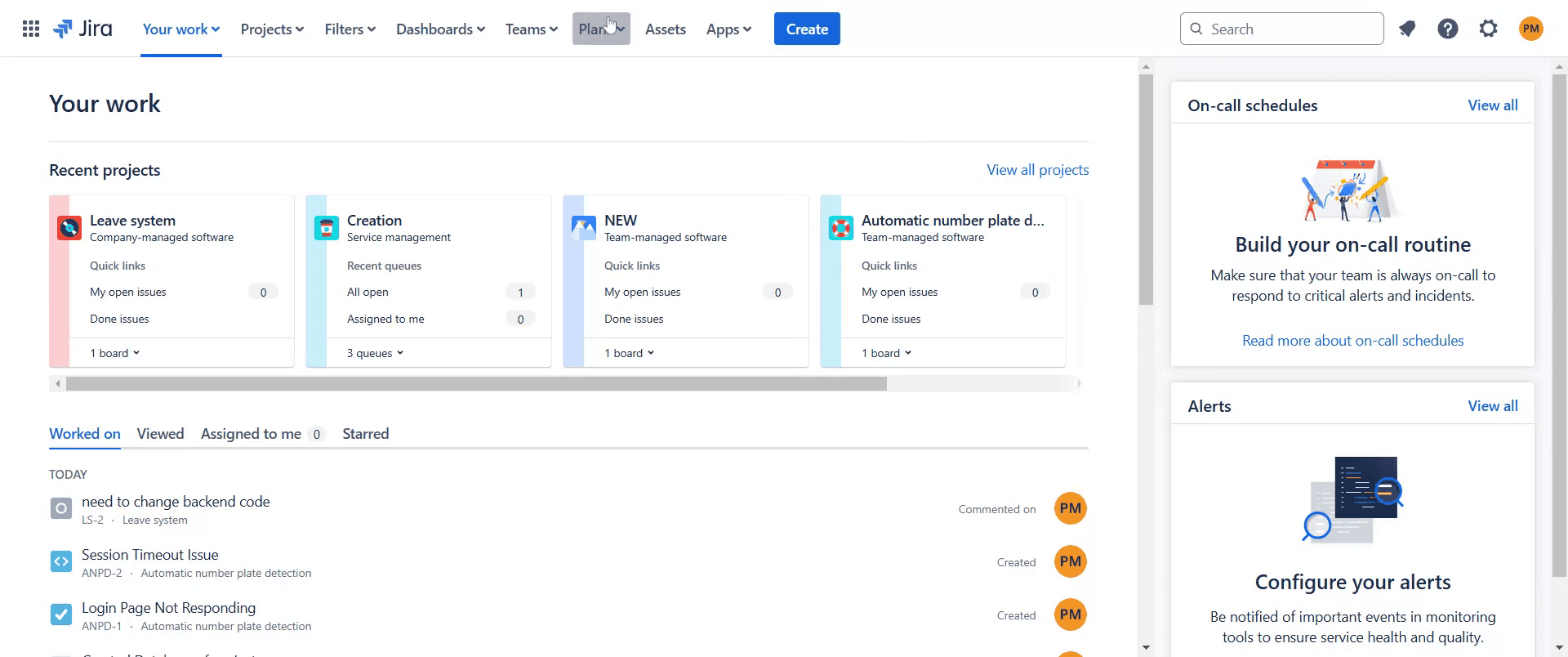Open issue Session Timeout Issue
Screen dimensions: 1568x657
[150, 555]
